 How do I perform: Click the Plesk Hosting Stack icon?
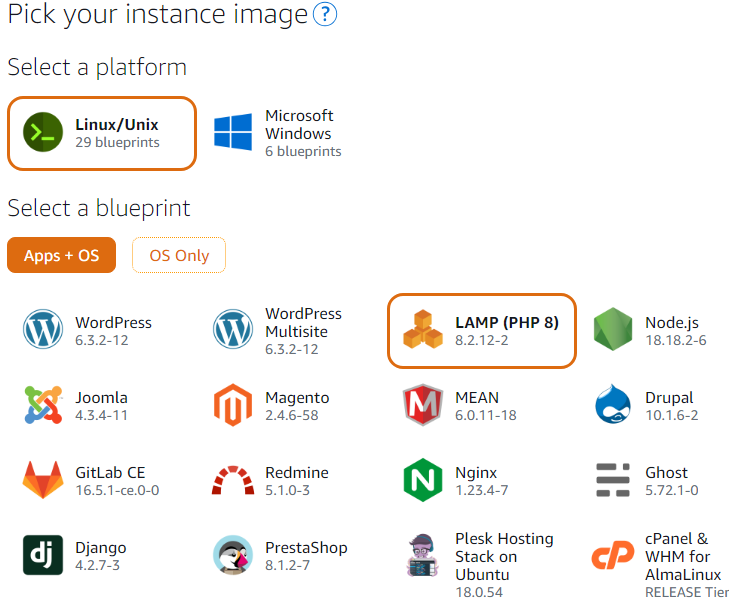[x=423, y=555]
